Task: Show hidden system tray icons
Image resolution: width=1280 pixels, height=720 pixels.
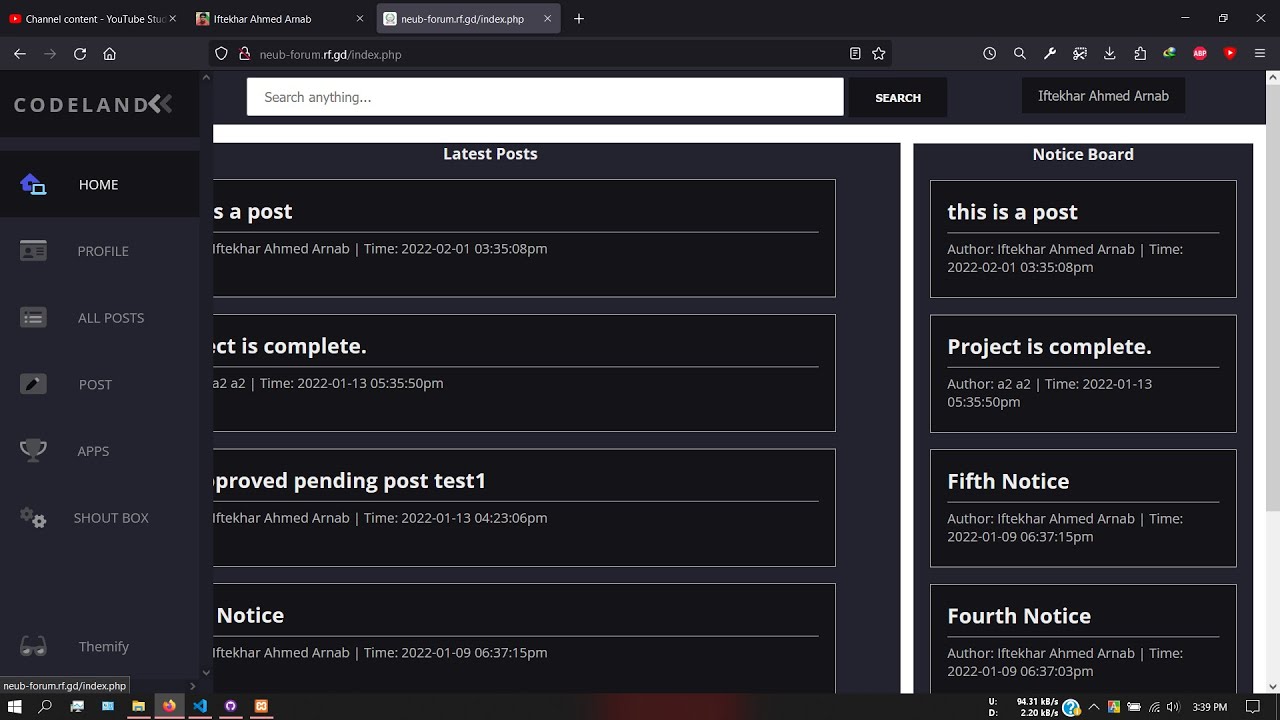Action: click(1094, 707)
